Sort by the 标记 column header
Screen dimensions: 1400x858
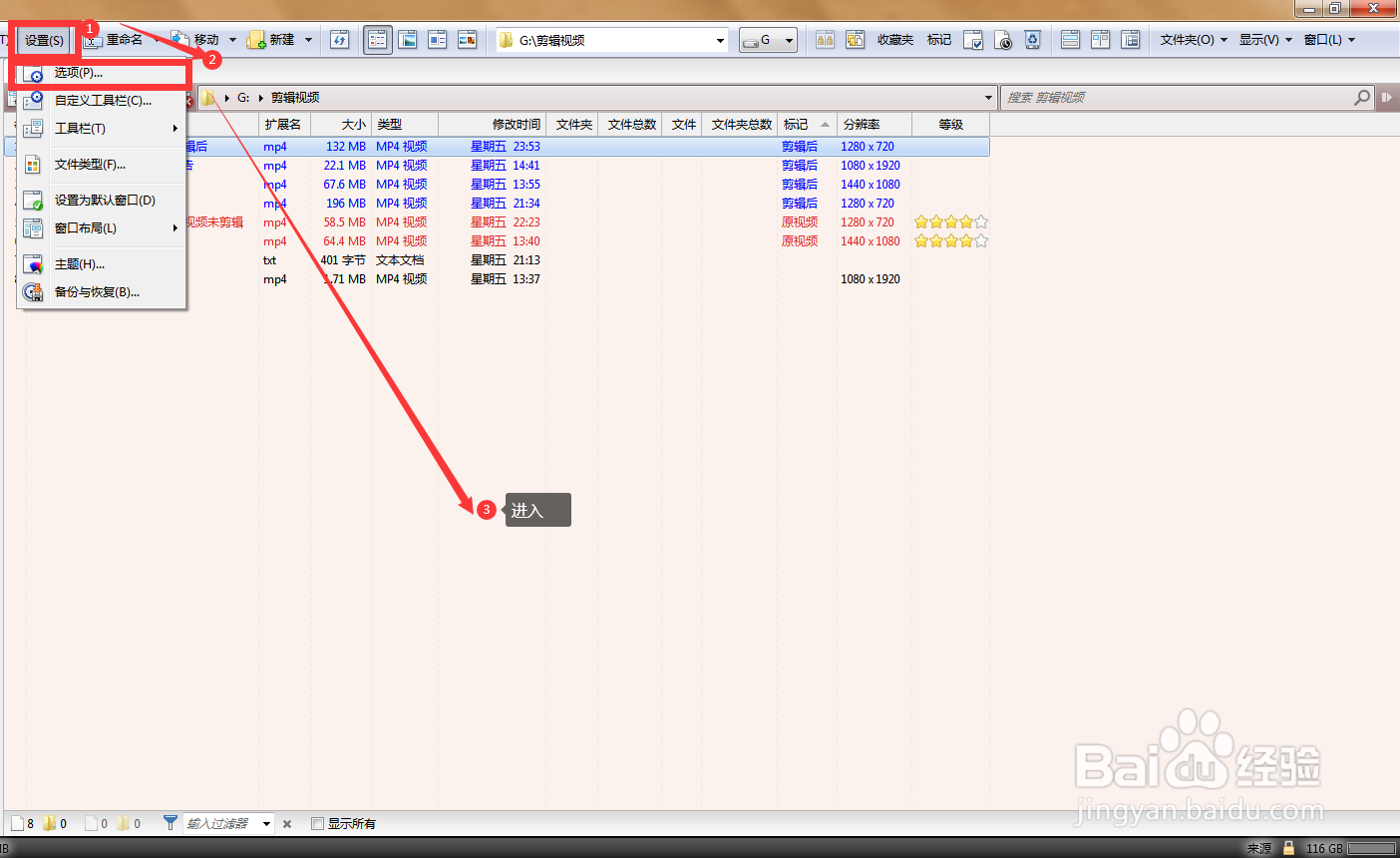click(807, 125)
